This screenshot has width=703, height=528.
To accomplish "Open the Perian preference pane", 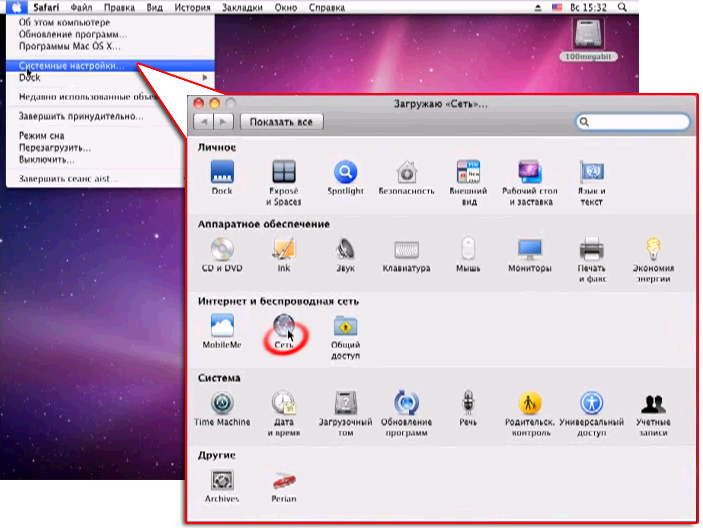I will pyautogui.click(x=284, y=481).
